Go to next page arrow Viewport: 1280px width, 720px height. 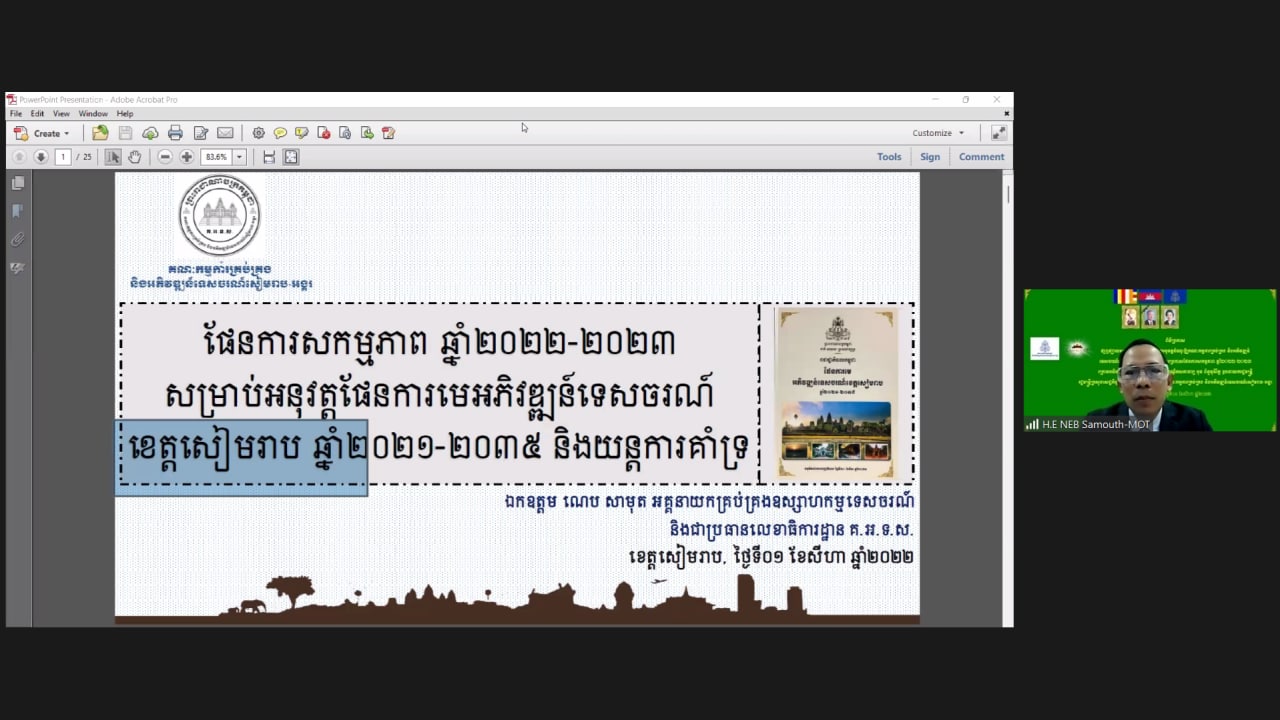pos(41,157)
